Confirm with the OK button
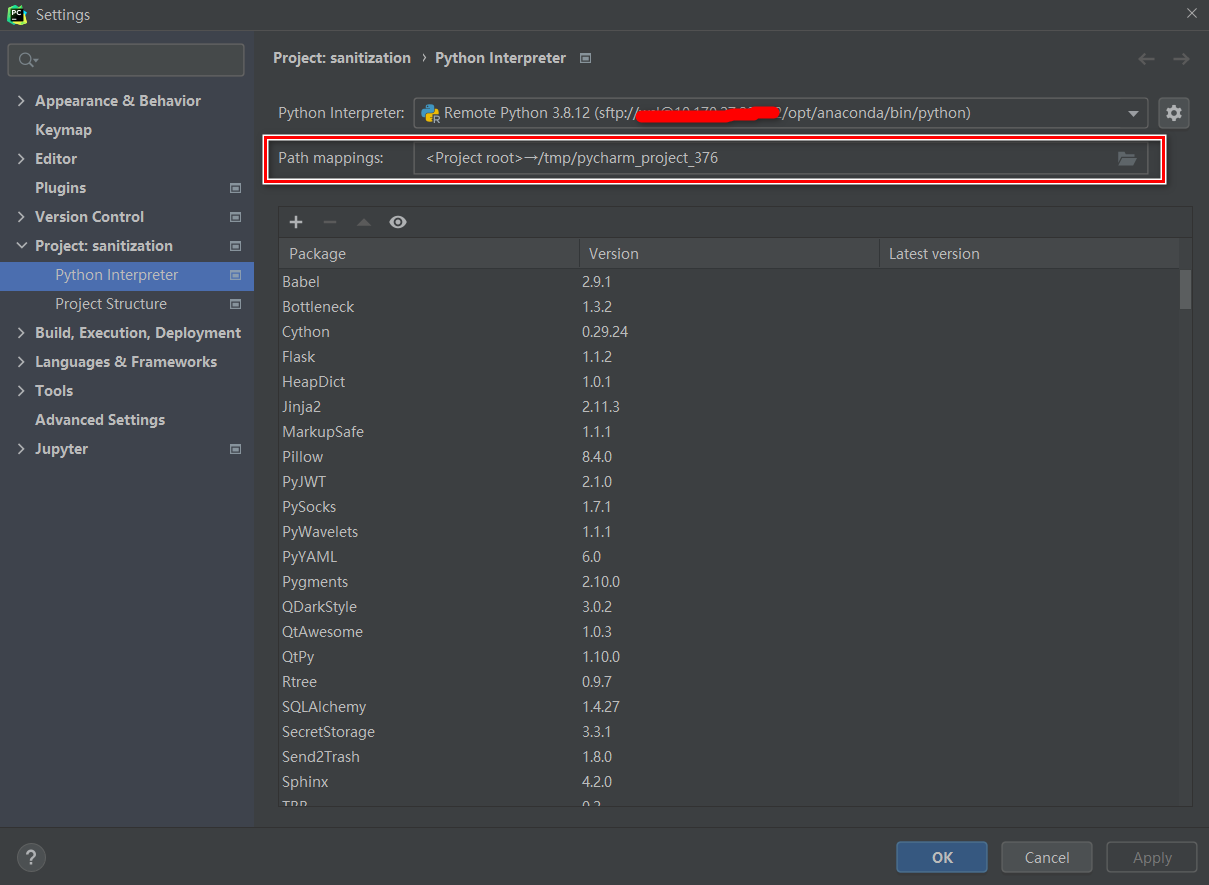 [942, 857]
